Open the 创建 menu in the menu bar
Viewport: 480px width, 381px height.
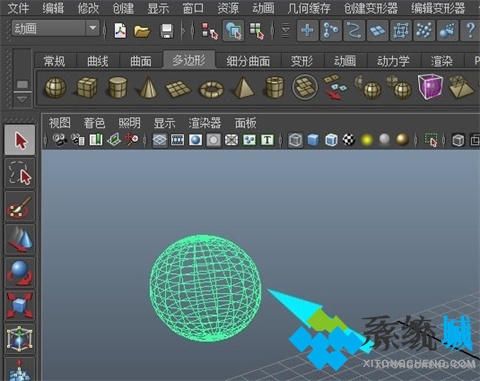pos(123,8)
